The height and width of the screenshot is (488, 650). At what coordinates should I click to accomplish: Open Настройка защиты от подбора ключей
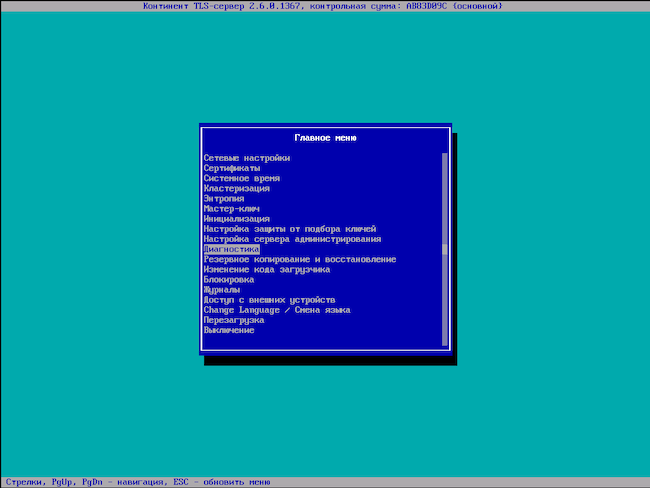(290, 229)
